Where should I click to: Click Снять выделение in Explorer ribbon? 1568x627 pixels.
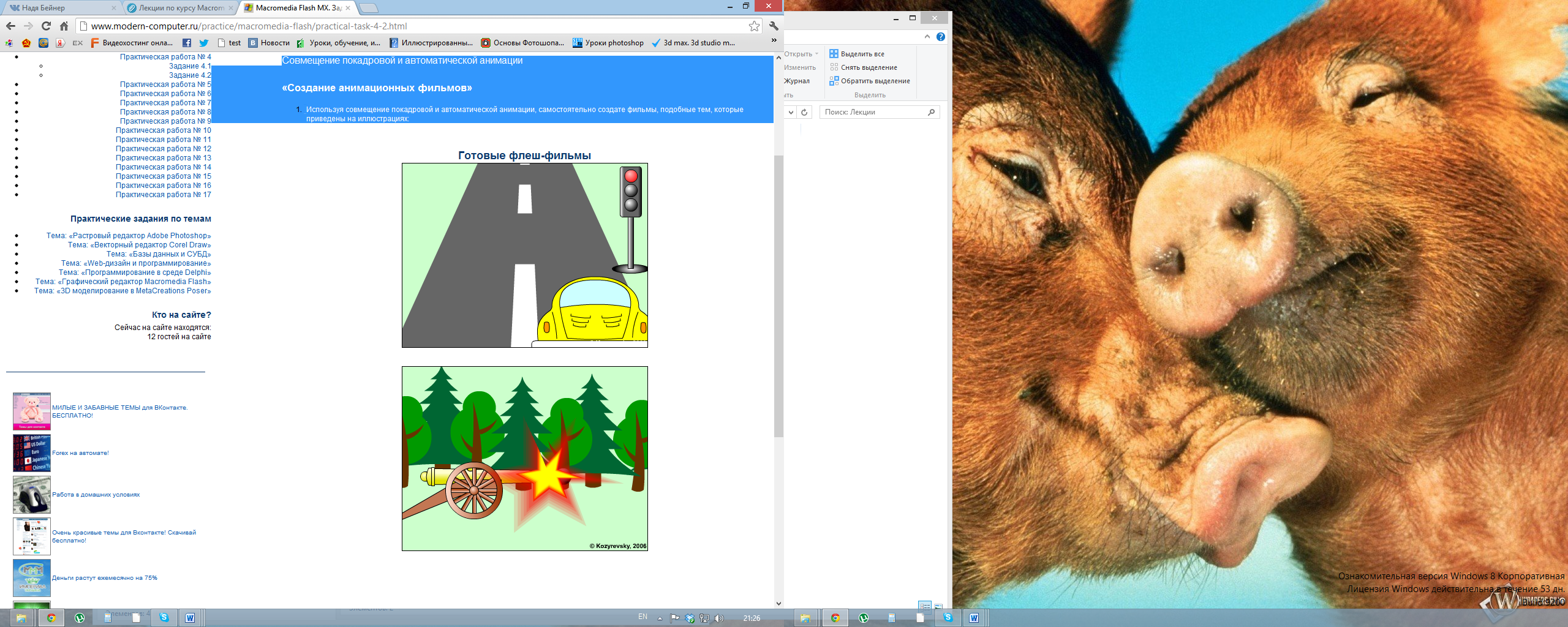[864, 67]
